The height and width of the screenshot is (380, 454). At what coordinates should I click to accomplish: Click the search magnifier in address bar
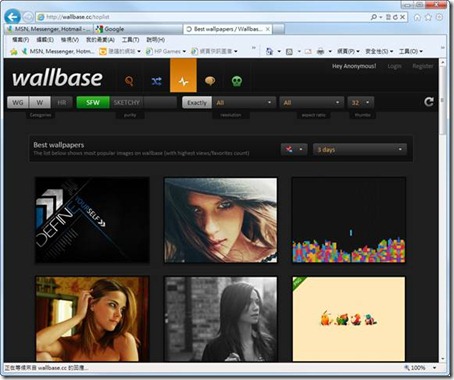click(374, 17)
